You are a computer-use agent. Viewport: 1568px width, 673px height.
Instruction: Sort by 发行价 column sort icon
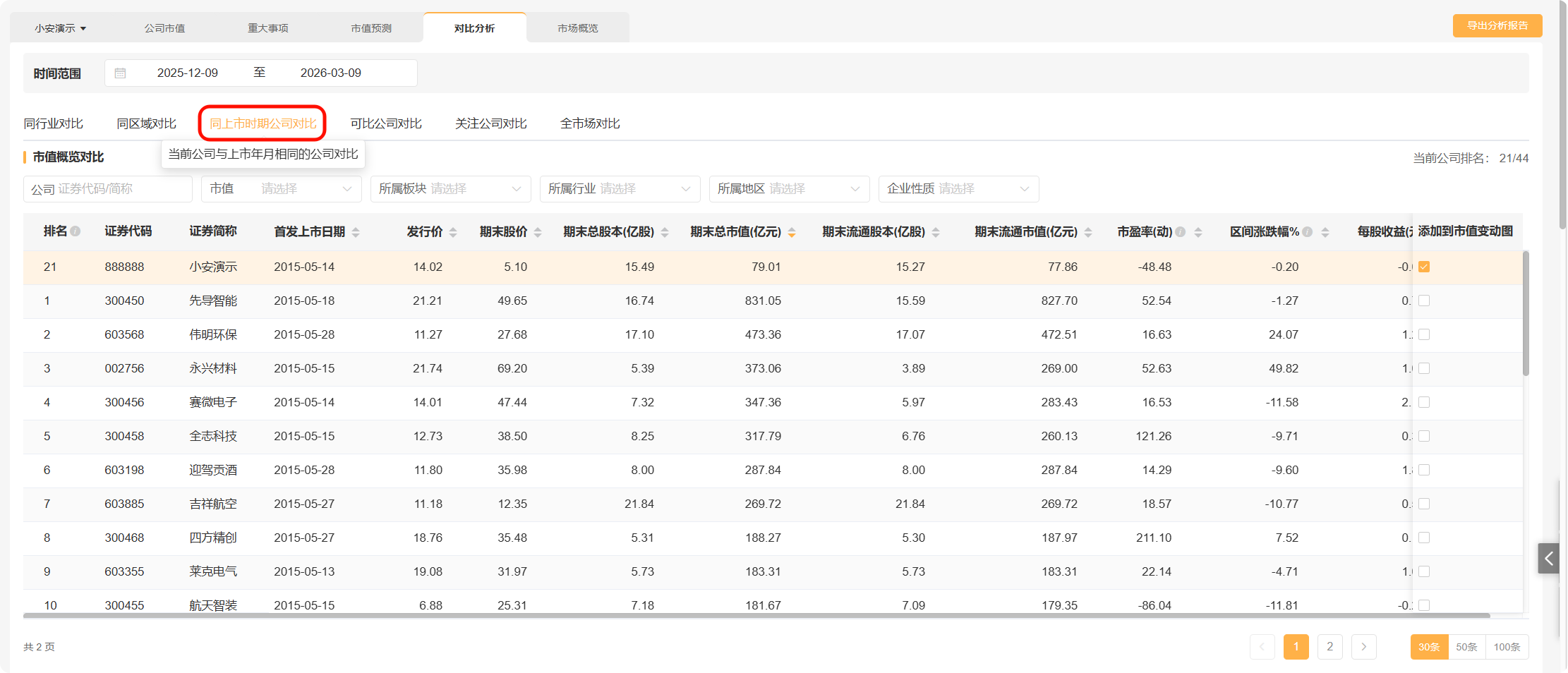pyautogui.click(x=453, y=232)
